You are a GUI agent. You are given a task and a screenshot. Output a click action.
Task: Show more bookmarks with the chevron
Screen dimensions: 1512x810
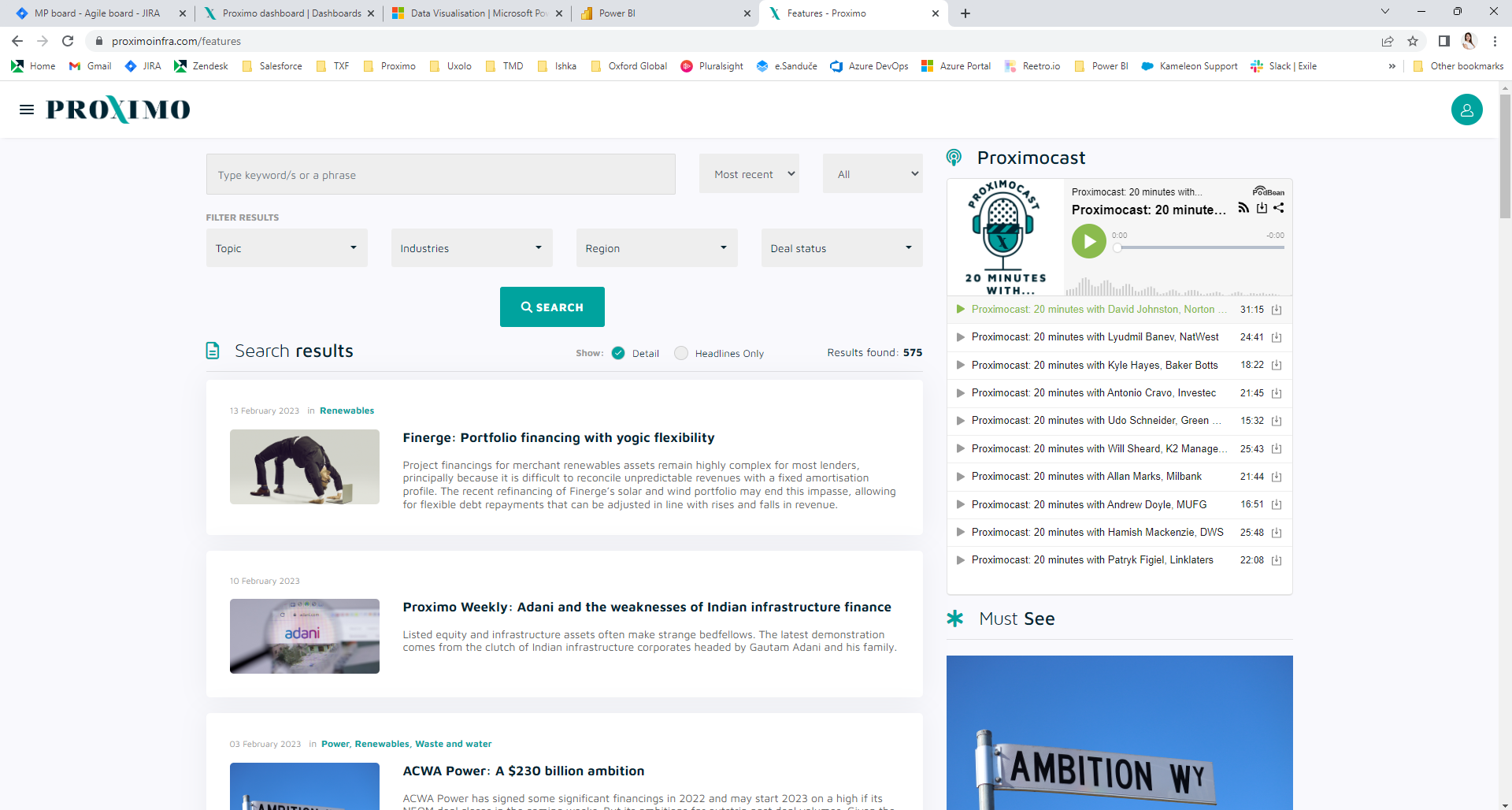point(1392,66)
